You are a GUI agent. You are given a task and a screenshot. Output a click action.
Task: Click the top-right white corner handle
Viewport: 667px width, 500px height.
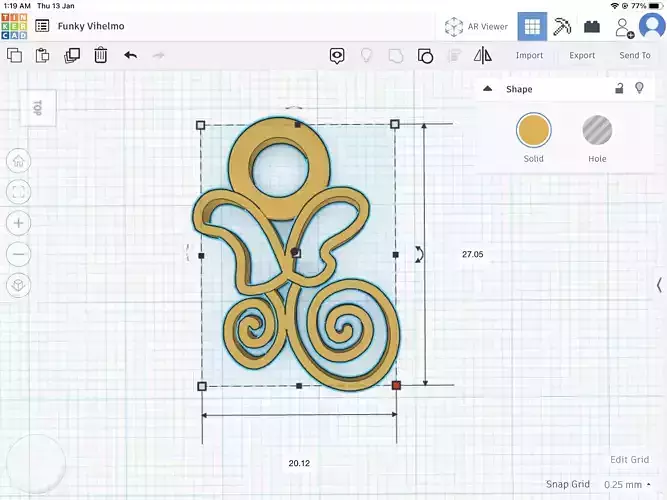coord(395,124)
